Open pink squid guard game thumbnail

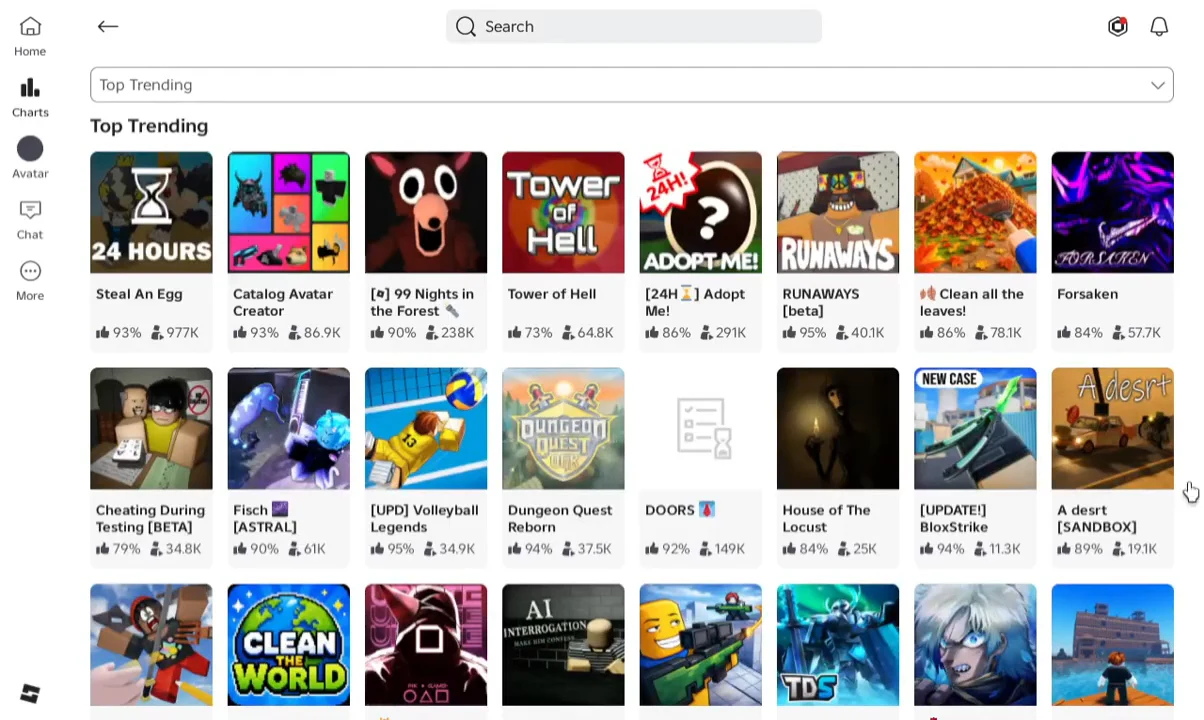point(426,645)
